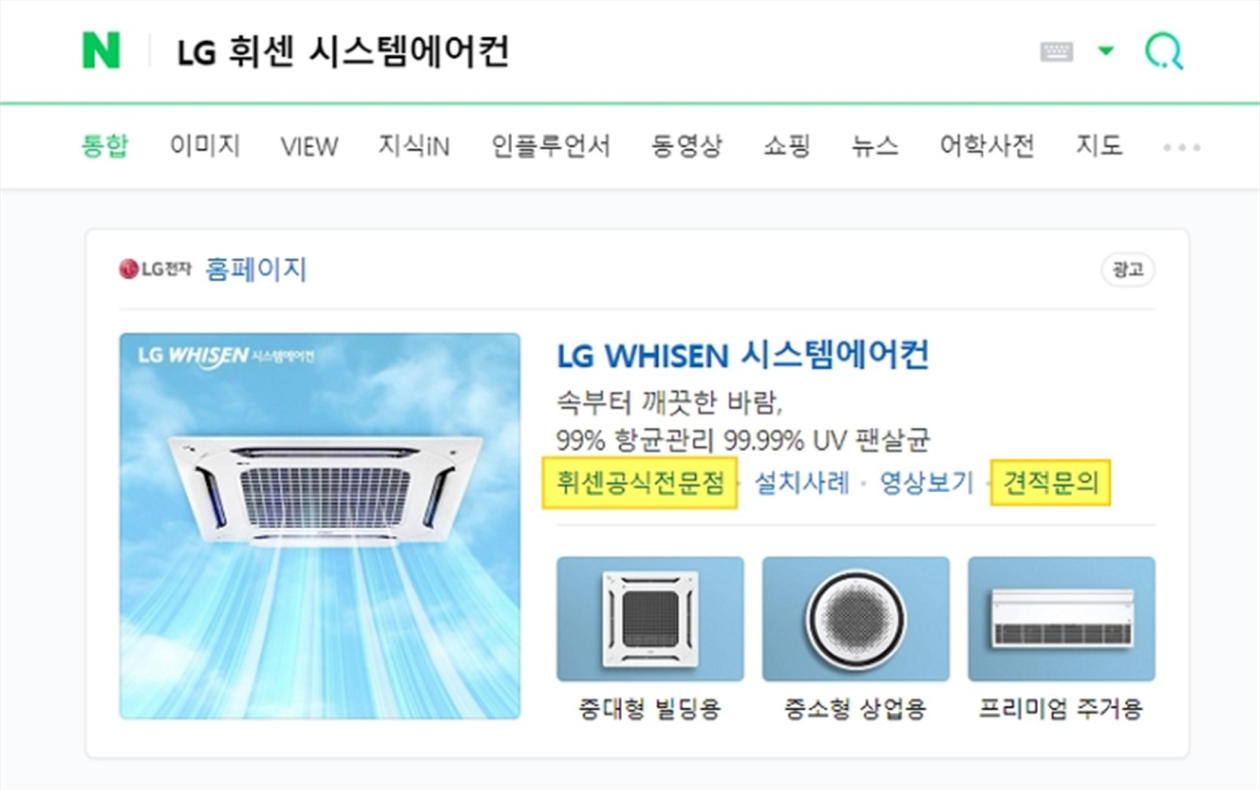Click the search magnifier icon
Screen dimensions: 1260x790
click(x=1164, y=50)
